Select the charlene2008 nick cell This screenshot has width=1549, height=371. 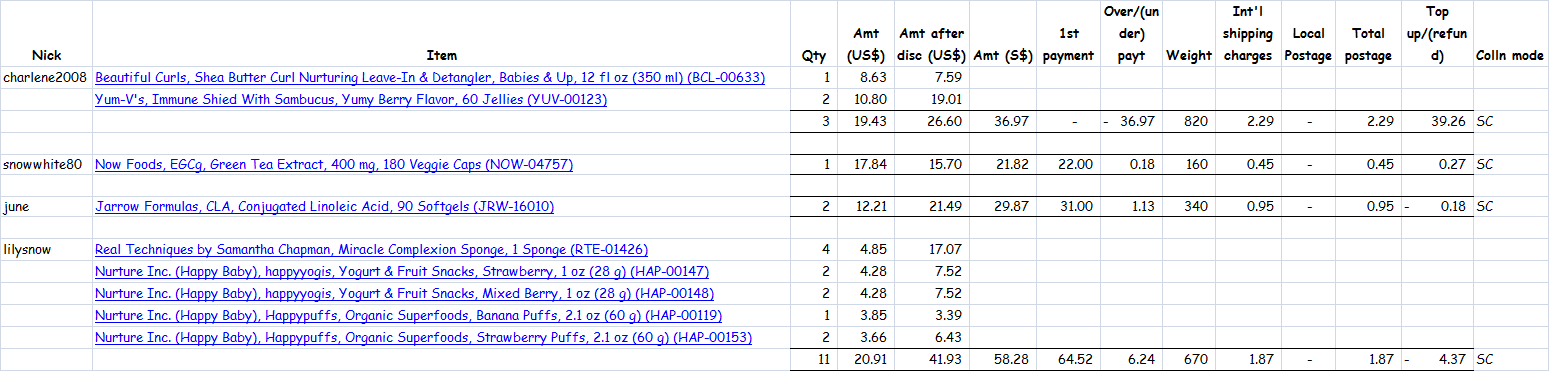[46, 77]
